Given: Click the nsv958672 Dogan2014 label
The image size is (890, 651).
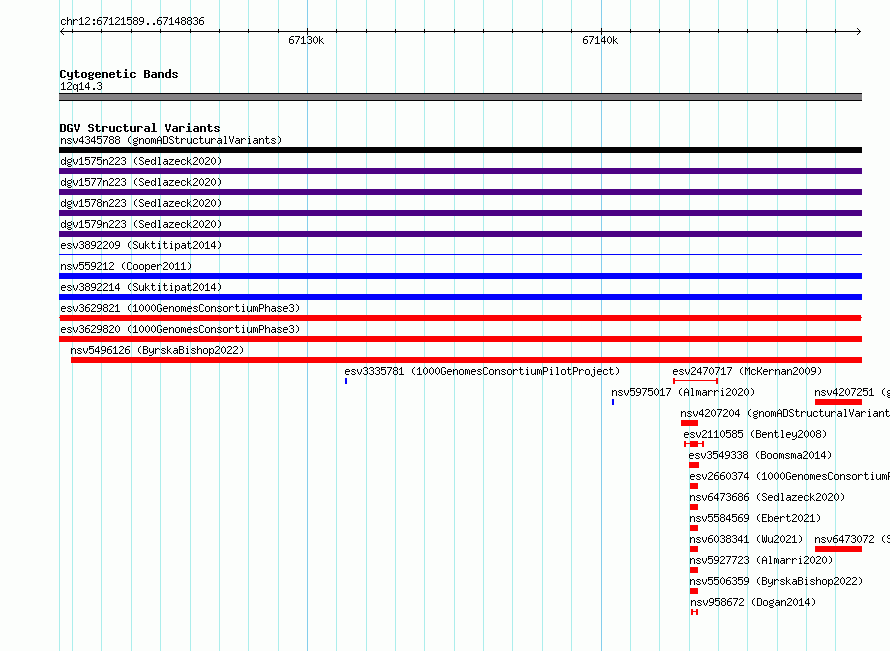Looking at the screenshot, I should 753,602.
